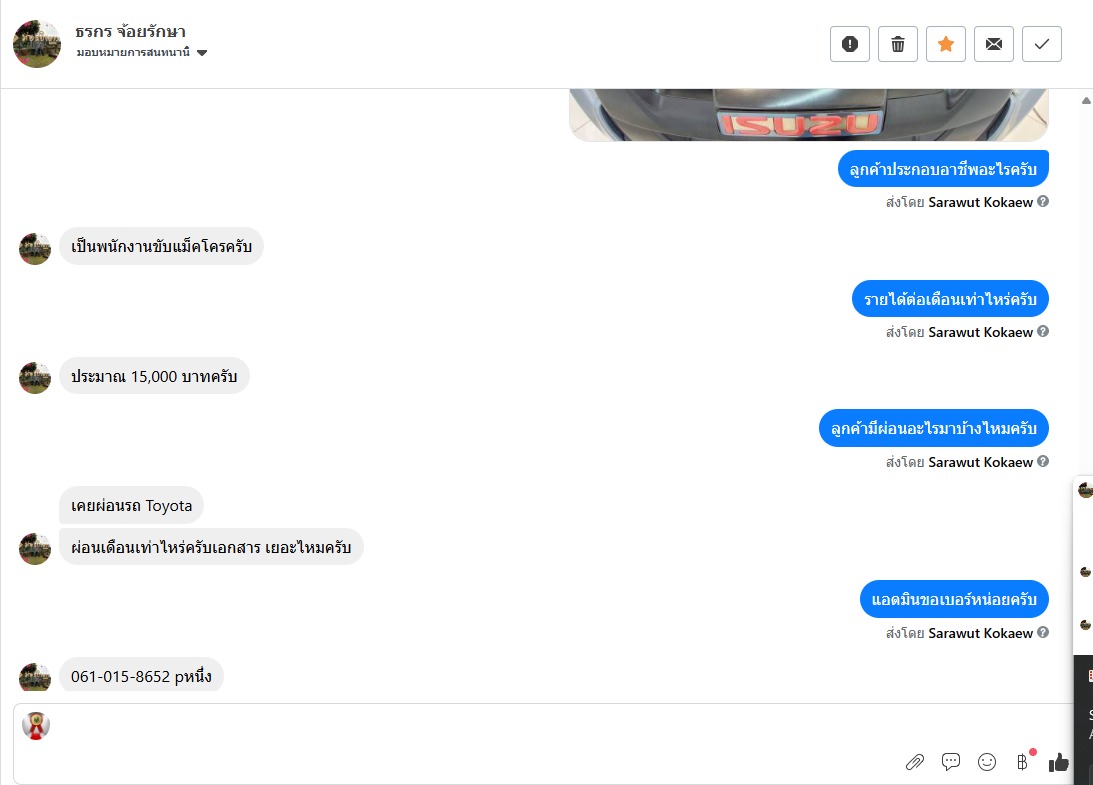
Task: Attach a file with paperclip icon
Action: pyautogui.click(x=915, y=762)
